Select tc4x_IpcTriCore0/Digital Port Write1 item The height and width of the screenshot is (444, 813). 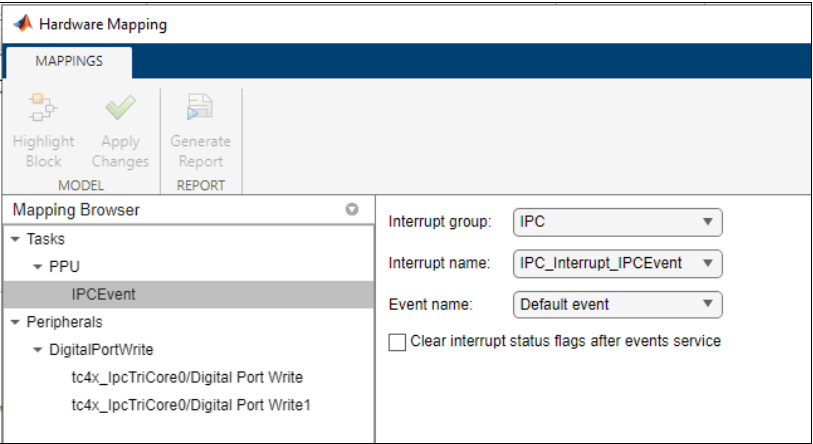(x=191, y=405)
